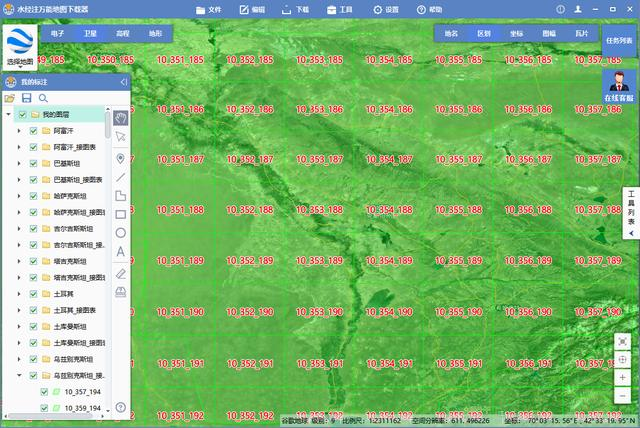The width and height of the screenshot is (640, 428).
Task: Open the 设置 menu
Action: tap(386, 10)
